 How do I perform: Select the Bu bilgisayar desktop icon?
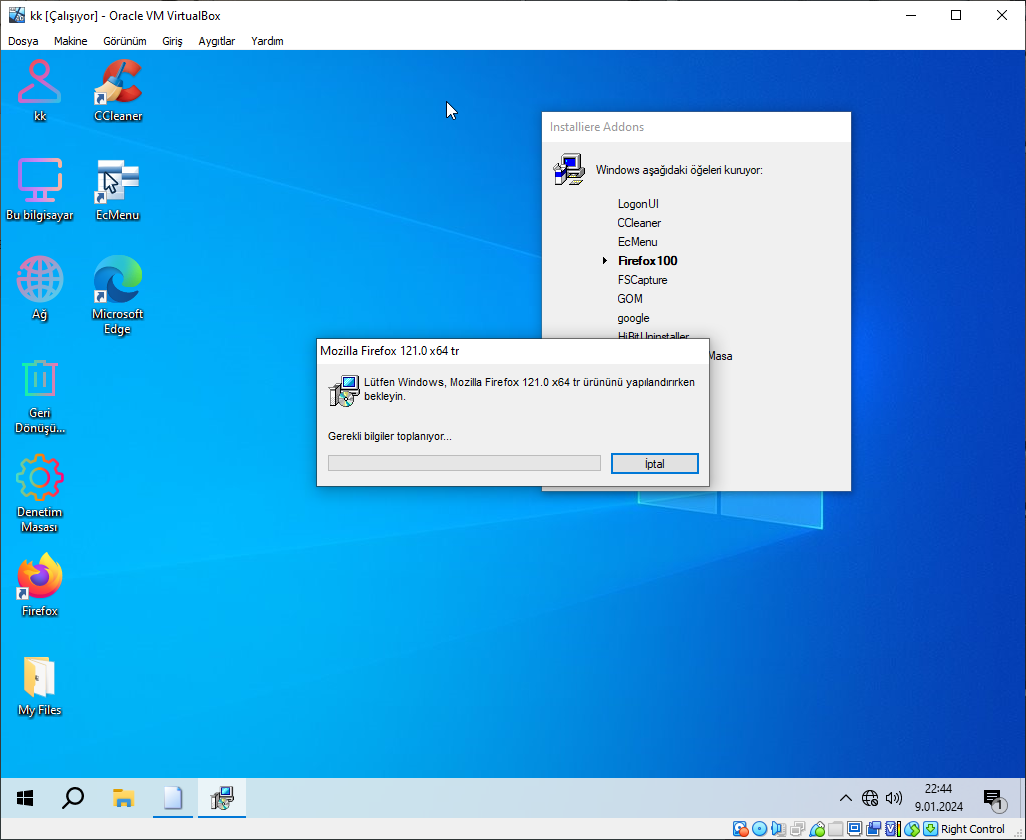pyautogui.click(x=39, y=188)
